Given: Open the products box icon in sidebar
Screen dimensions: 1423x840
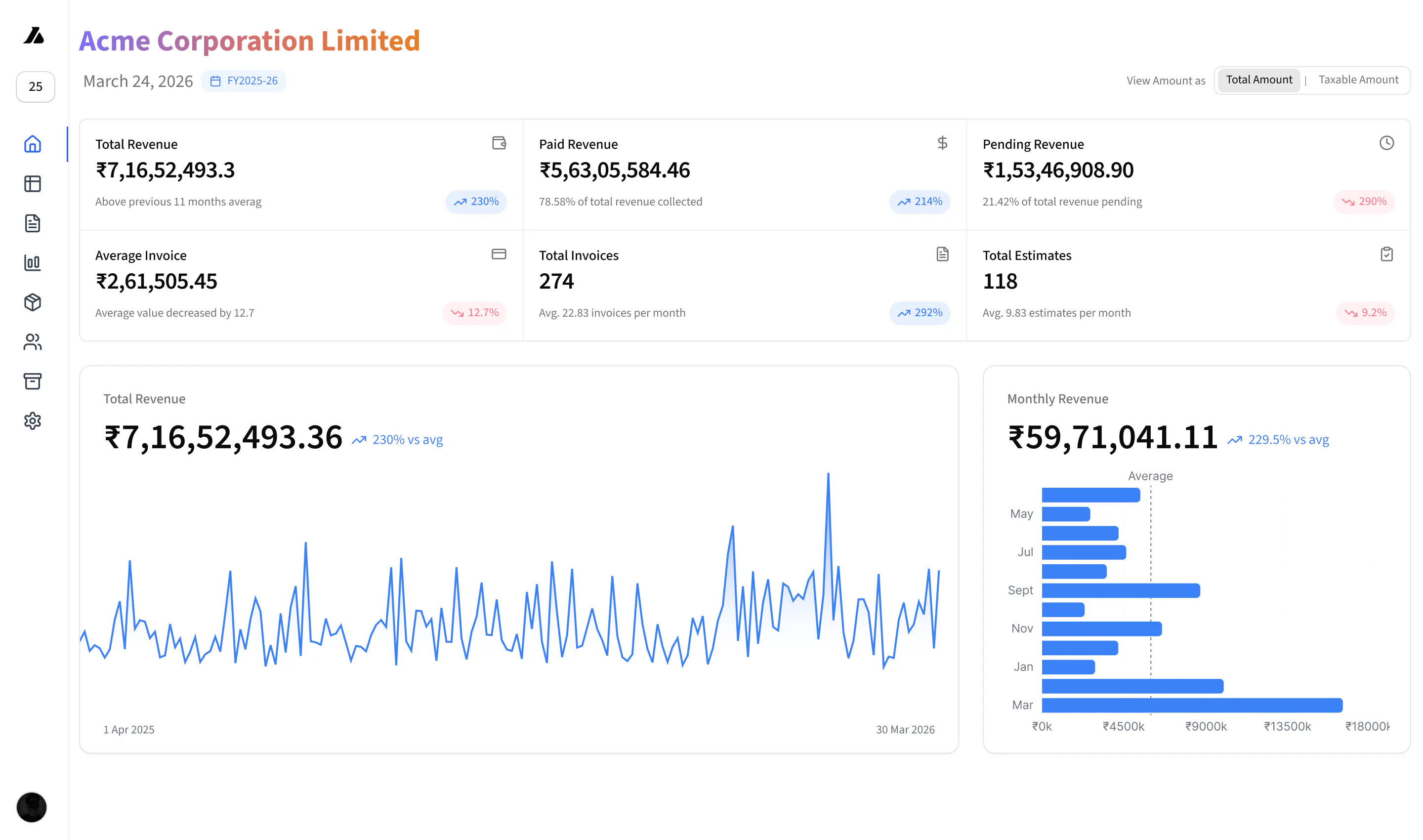Looking at the screenshot, I should pos(33,303).
